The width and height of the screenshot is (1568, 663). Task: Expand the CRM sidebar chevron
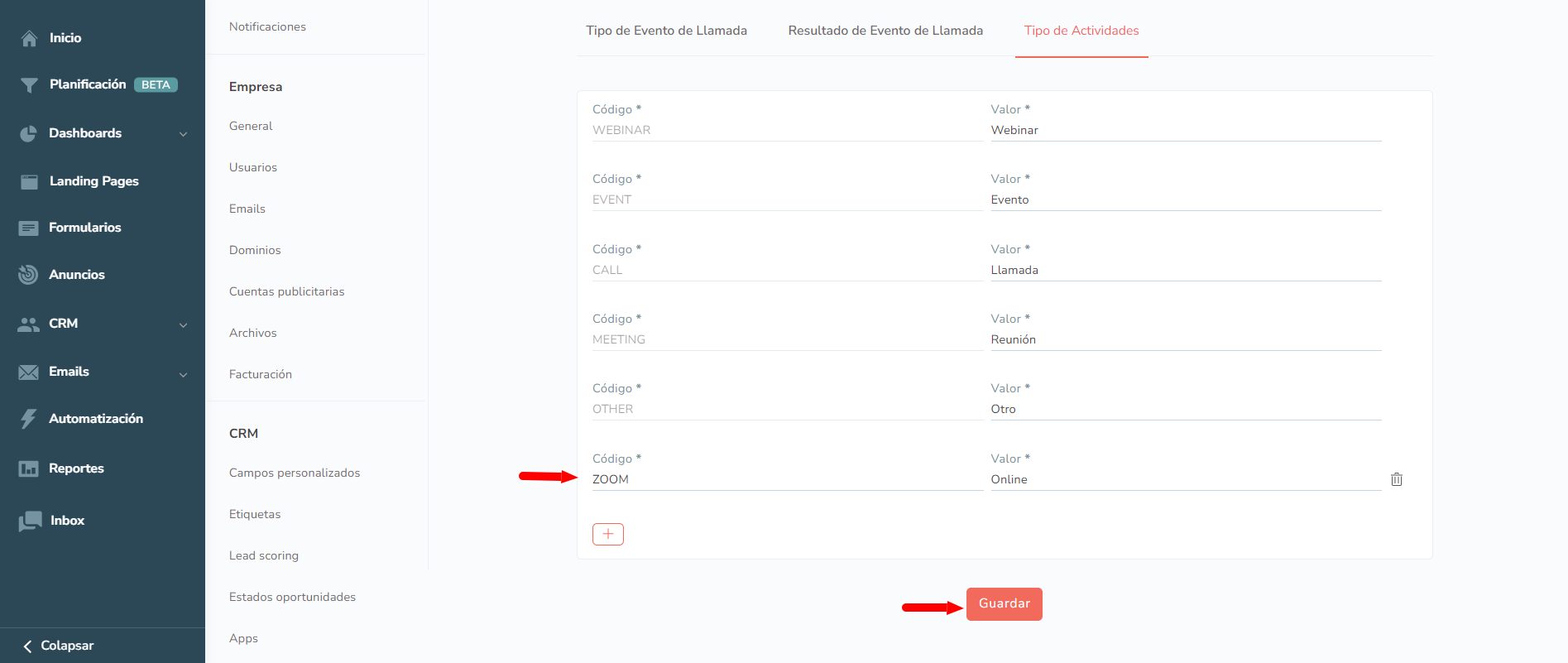coord(183,324)
